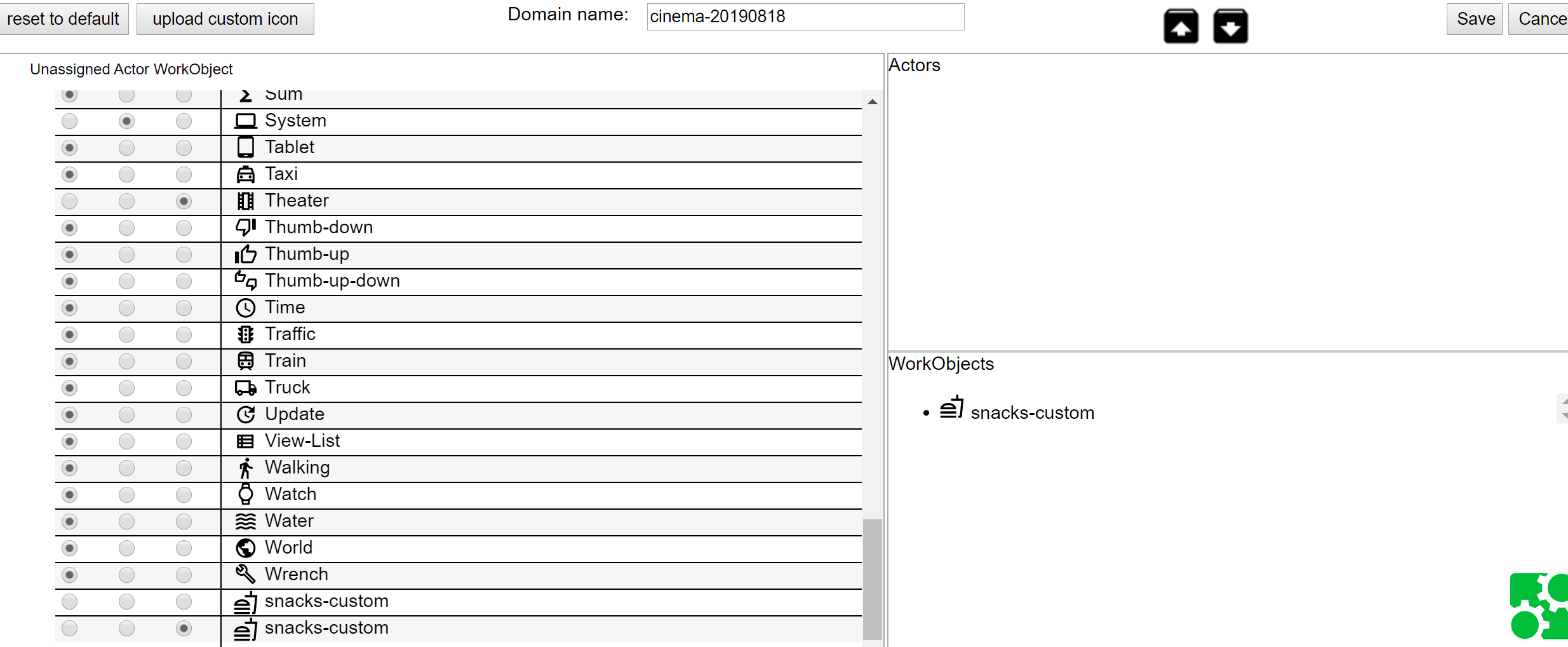
Task: Set Theater to Unassigned
Action: [69, 201]
